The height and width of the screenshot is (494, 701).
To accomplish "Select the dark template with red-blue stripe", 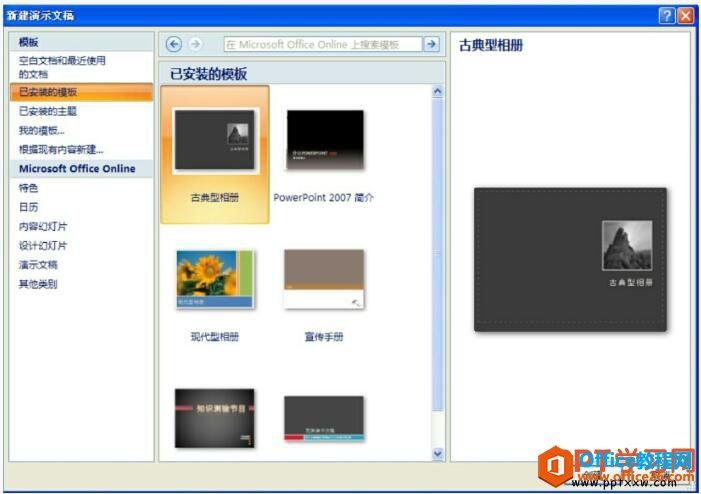I will coord(324,418).
